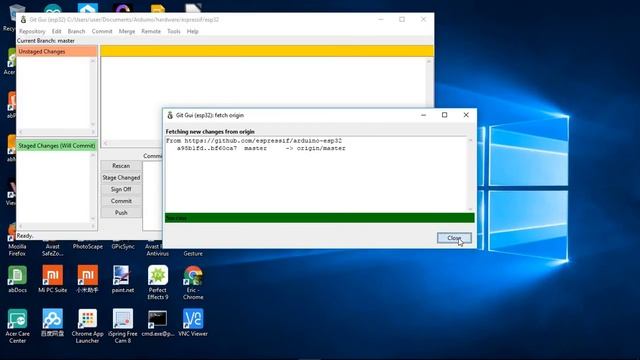Click the green fetch progress bar
Viewport: 640px width, 360px height.
click(x=320, y=218)
